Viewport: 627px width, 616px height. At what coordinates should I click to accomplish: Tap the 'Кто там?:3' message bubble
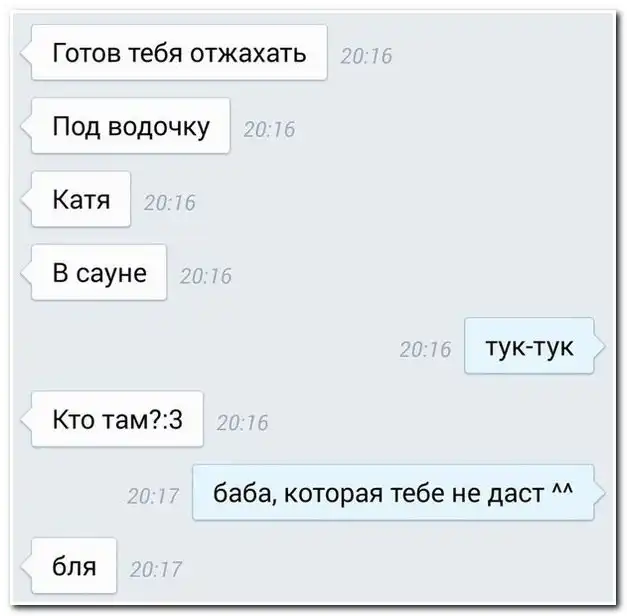pyautogui.click(x=117, y=419)
